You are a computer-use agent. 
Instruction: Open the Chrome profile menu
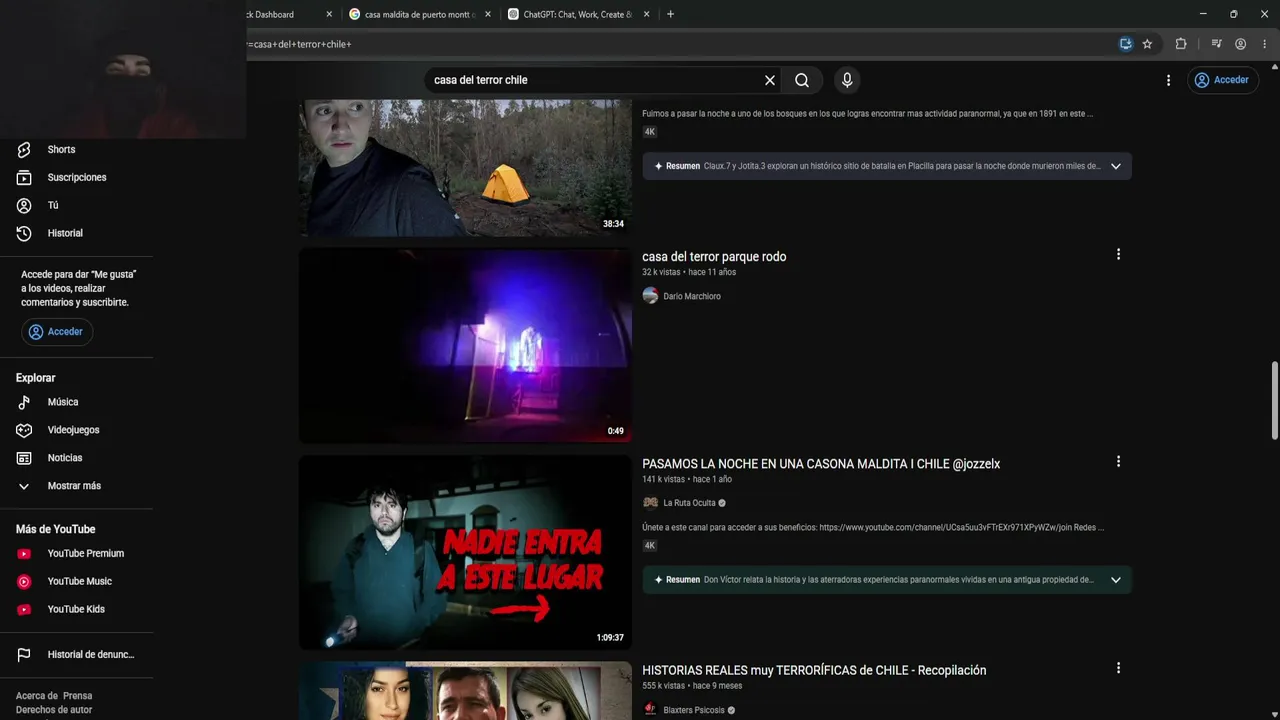point(1240,44)
